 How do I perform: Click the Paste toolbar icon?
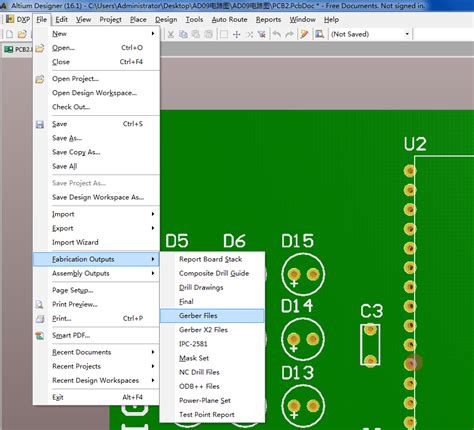point(196,34)
